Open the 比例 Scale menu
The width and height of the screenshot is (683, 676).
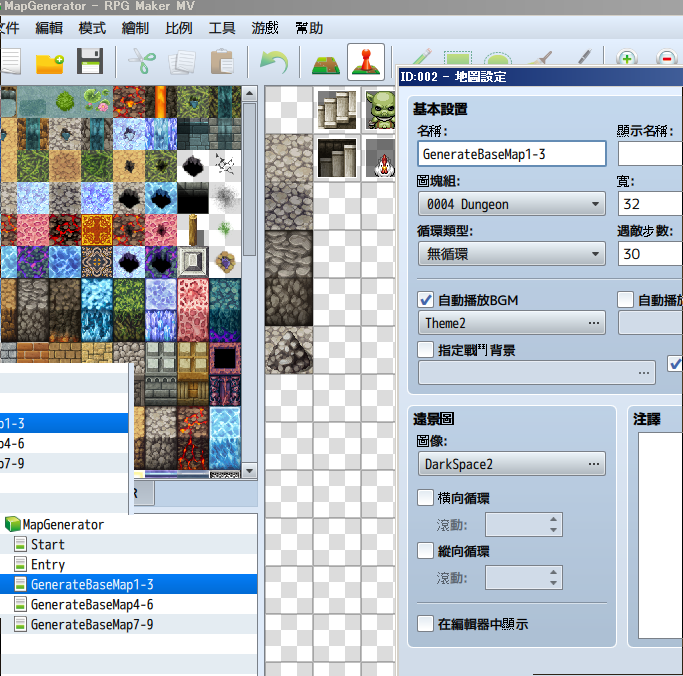(x=179, y=28)
